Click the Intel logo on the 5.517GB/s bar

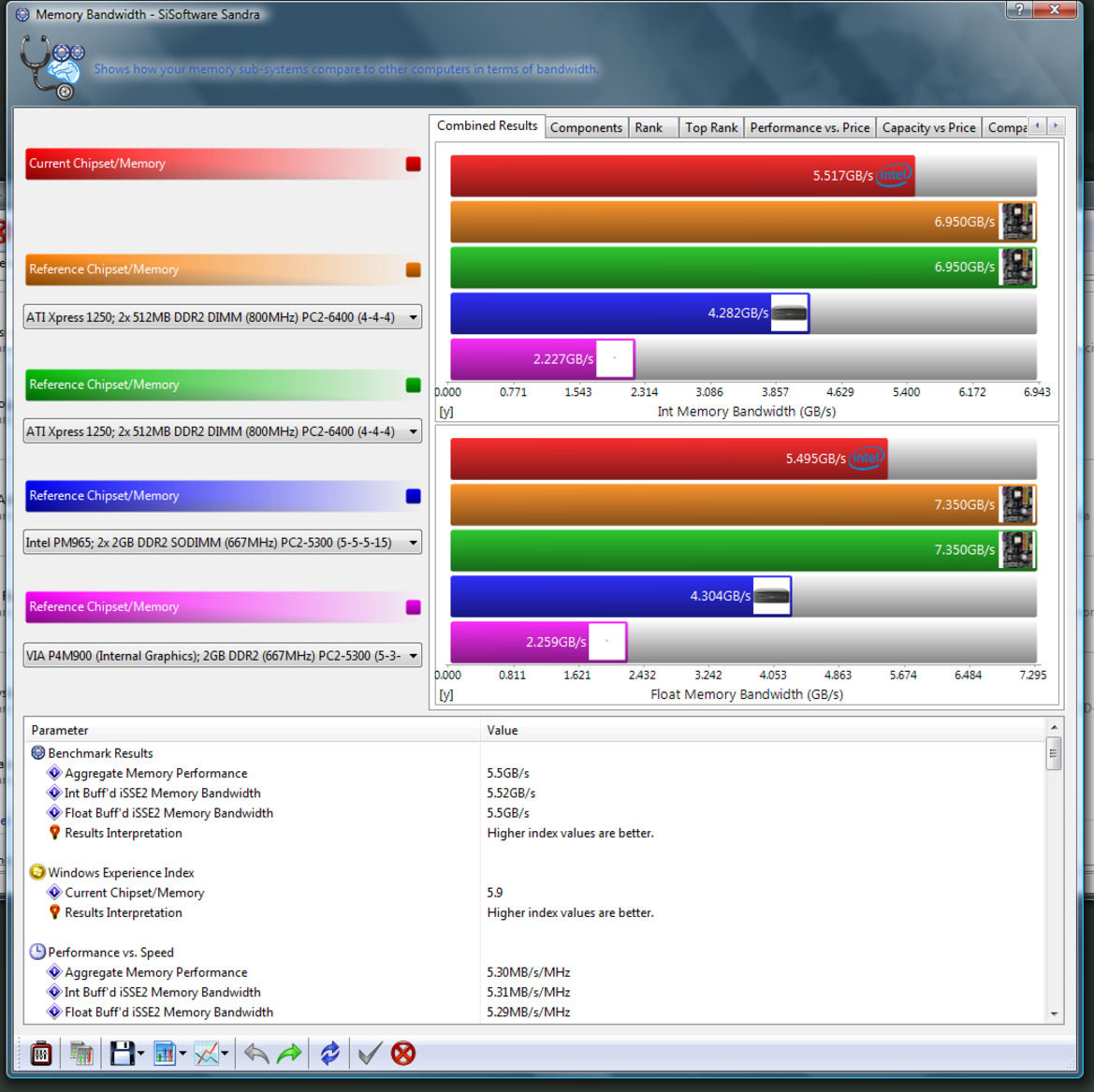[895, 175]
